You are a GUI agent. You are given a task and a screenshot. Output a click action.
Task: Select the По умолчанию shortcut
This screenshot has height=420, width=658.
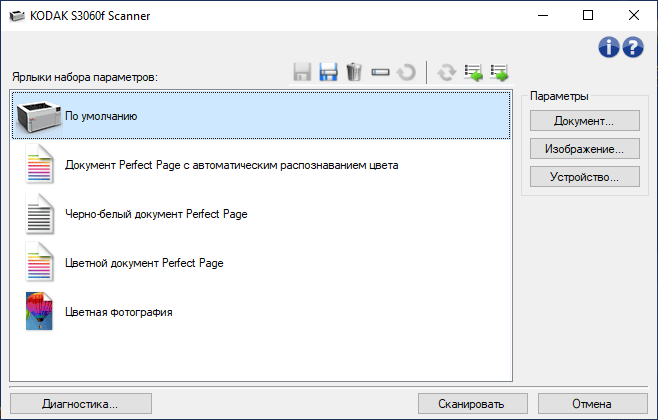point(261,115)
